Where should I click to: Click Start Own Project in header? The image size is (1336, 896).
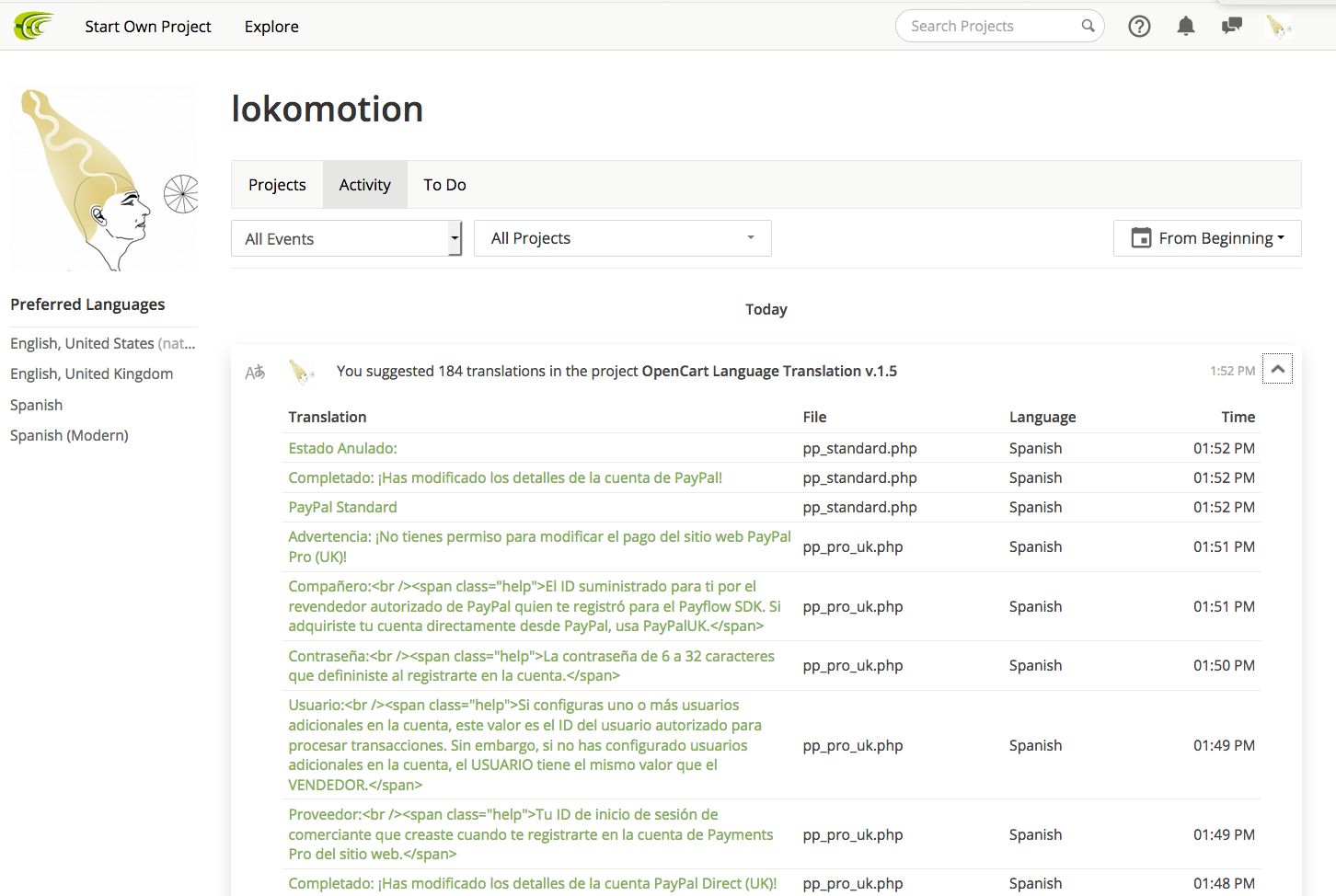coord(148,26)
